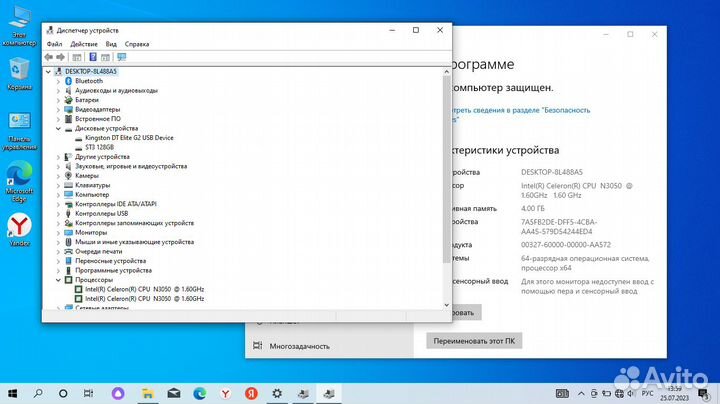Show hidden tray icons chevron
This screenshot has height=404, width=720.
pos(581,393)
